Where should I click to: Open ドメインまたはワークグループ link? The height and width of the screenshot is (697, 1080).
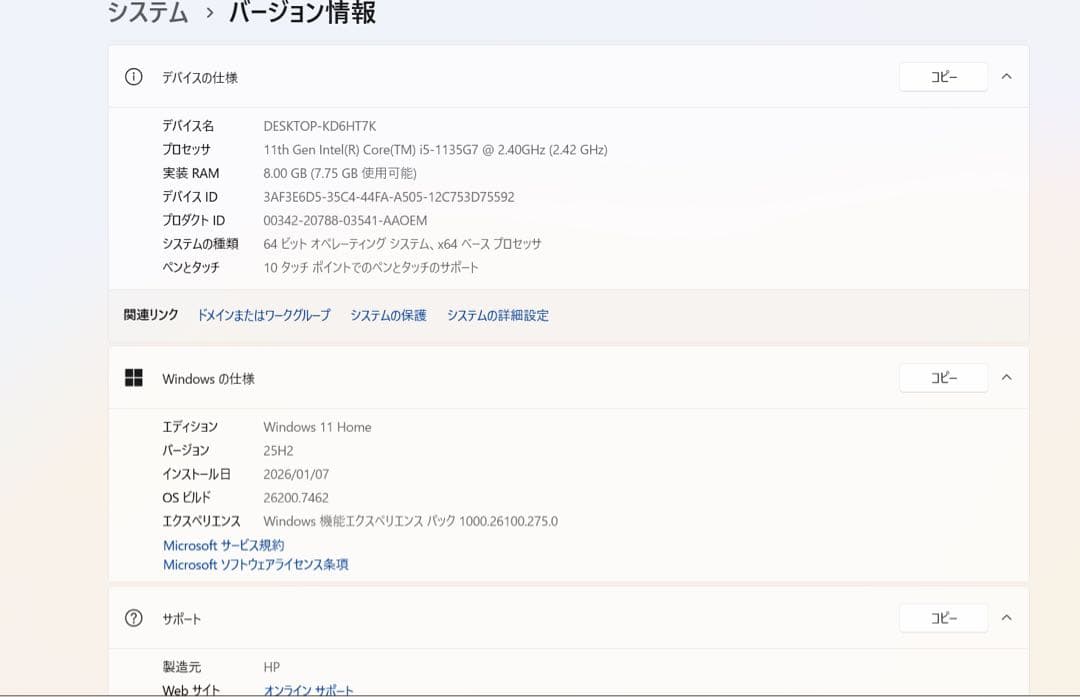click(x=264, y=315)
